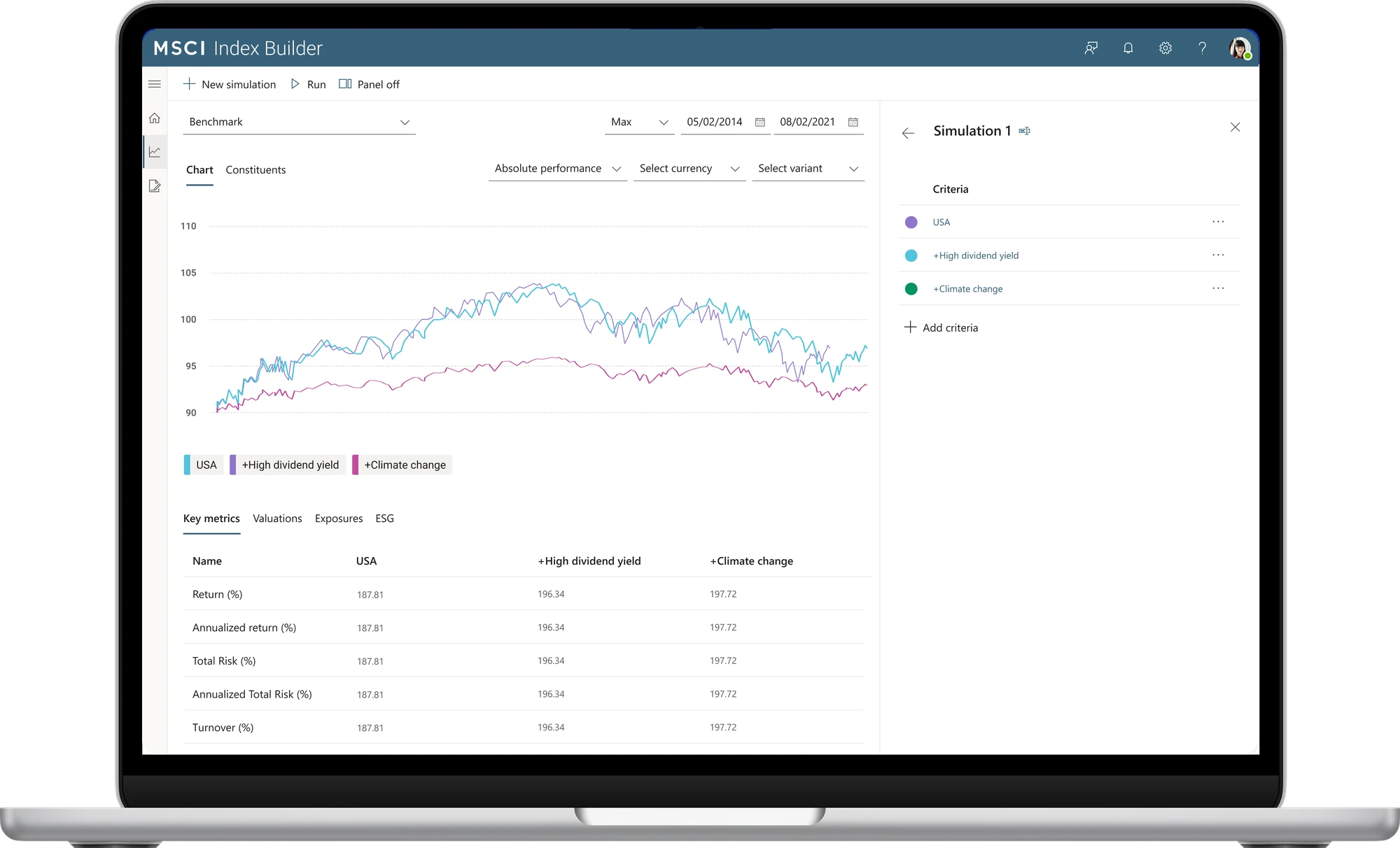Expand the Benchmark dropdown
This screenshot has width=1400, height=848.
300,122
